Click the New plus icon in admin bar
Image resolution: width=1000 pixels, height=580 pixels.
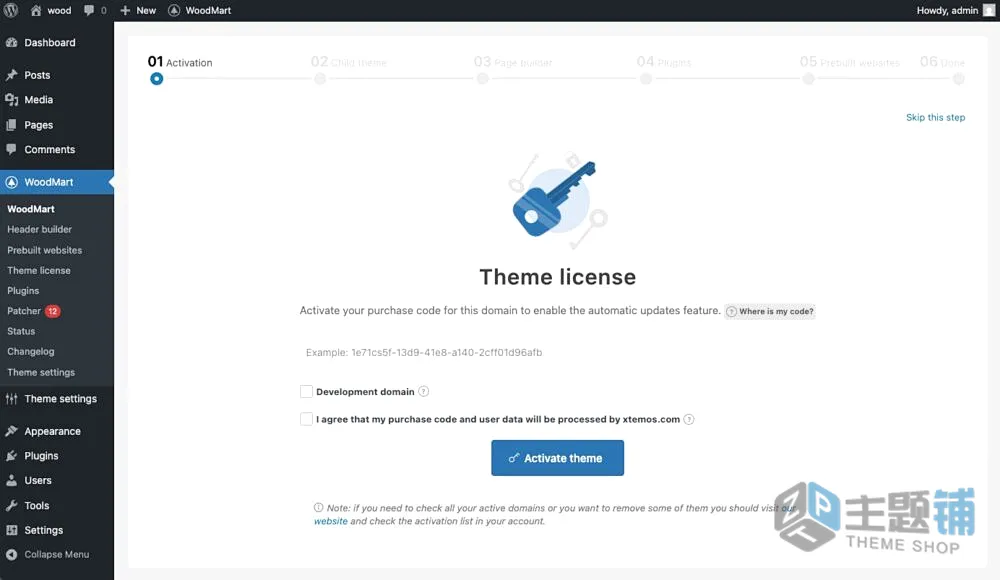click(125, 10)
